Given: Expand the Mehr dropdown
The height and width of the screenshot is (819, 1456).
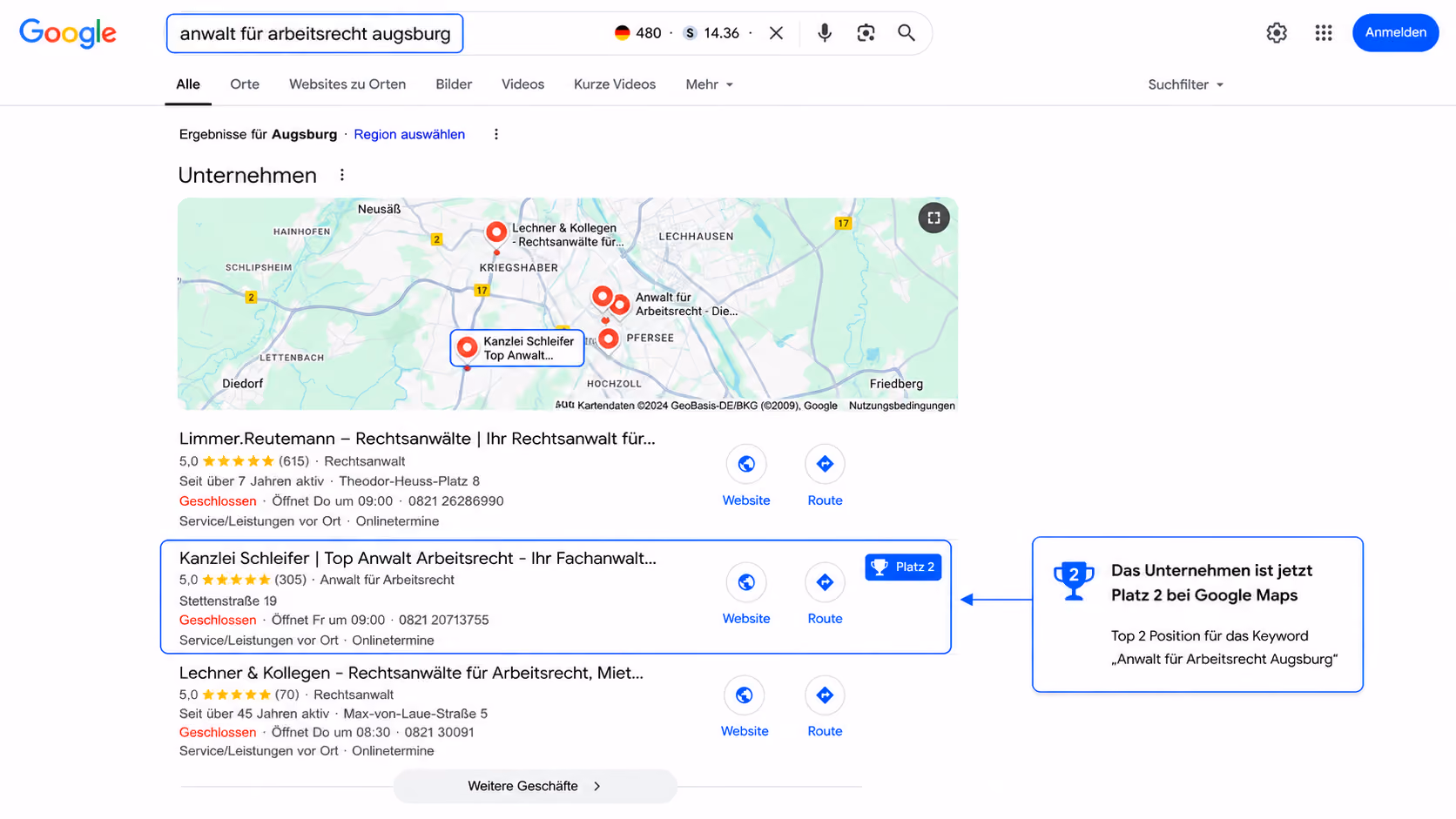Looking at the screenshot, I should click(709, 84).
